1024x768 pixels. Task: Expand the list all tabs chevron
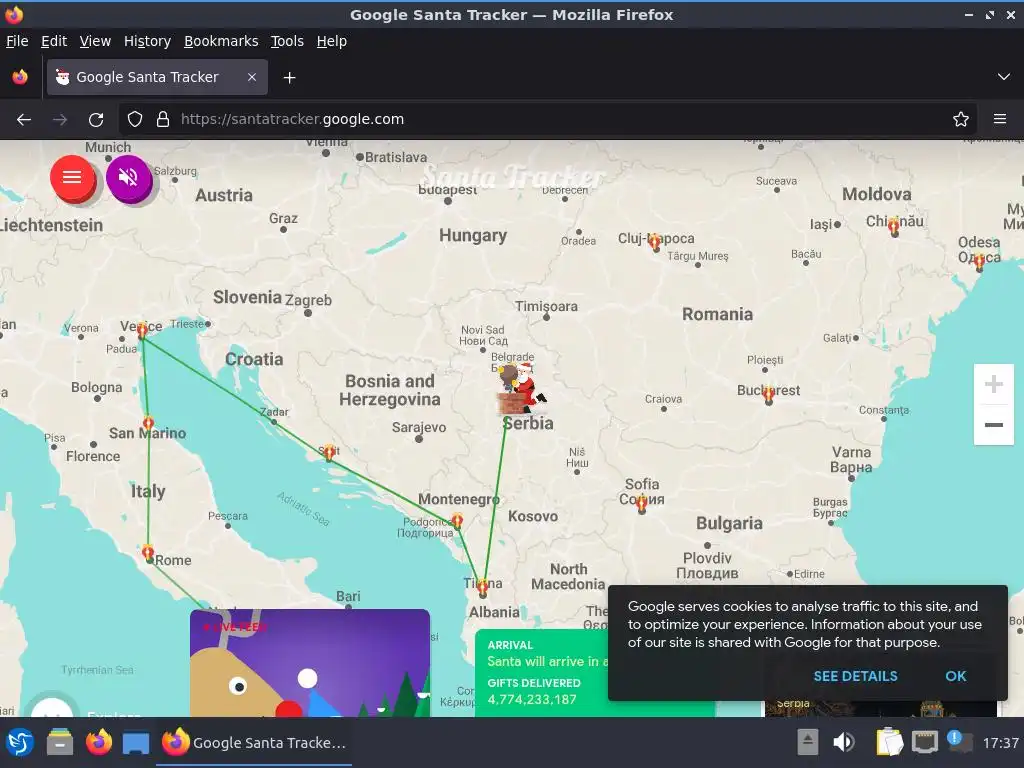1004,77
